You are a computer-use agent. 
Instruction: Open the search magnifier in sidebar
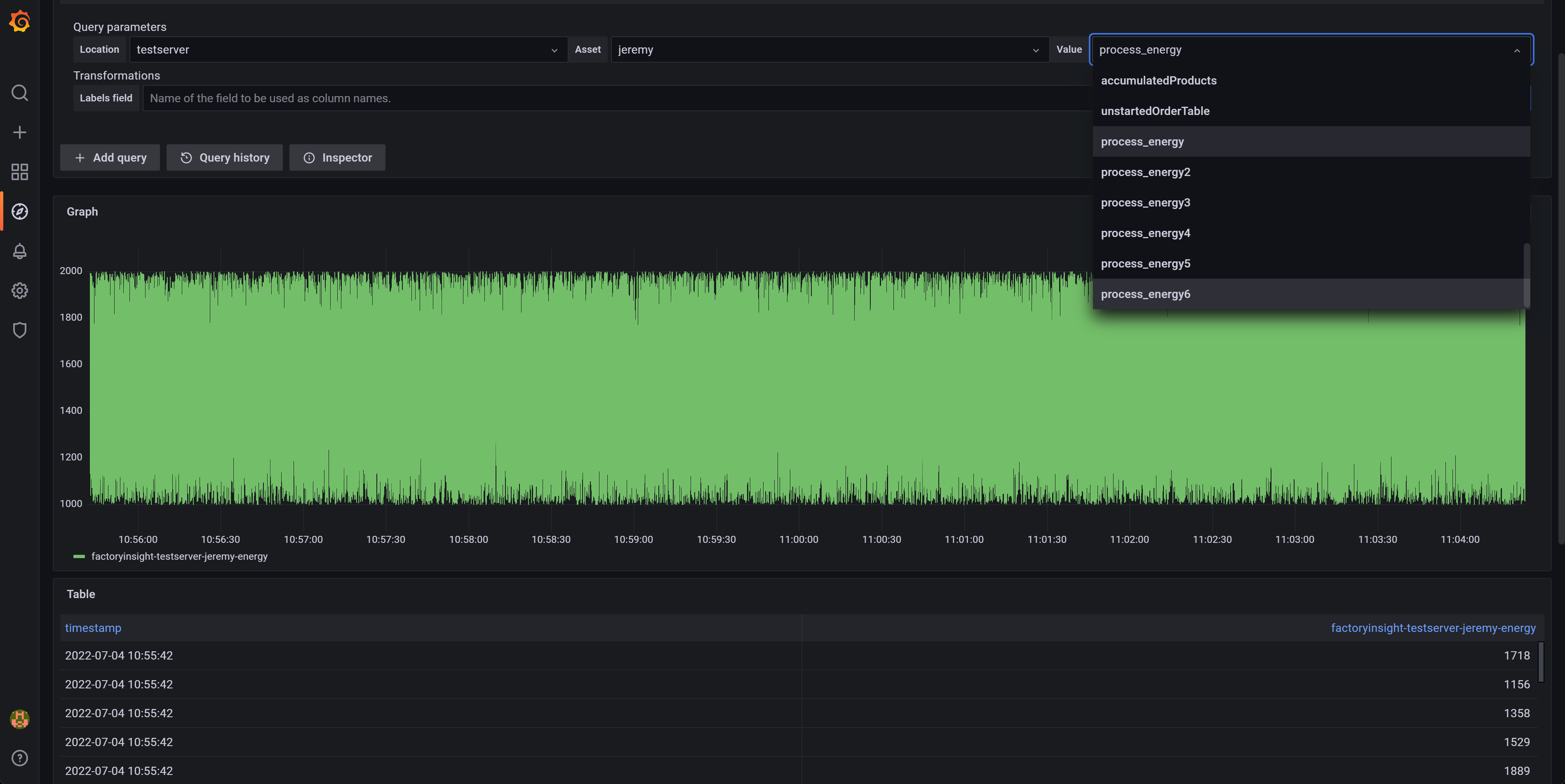click(x=19, y=93)
